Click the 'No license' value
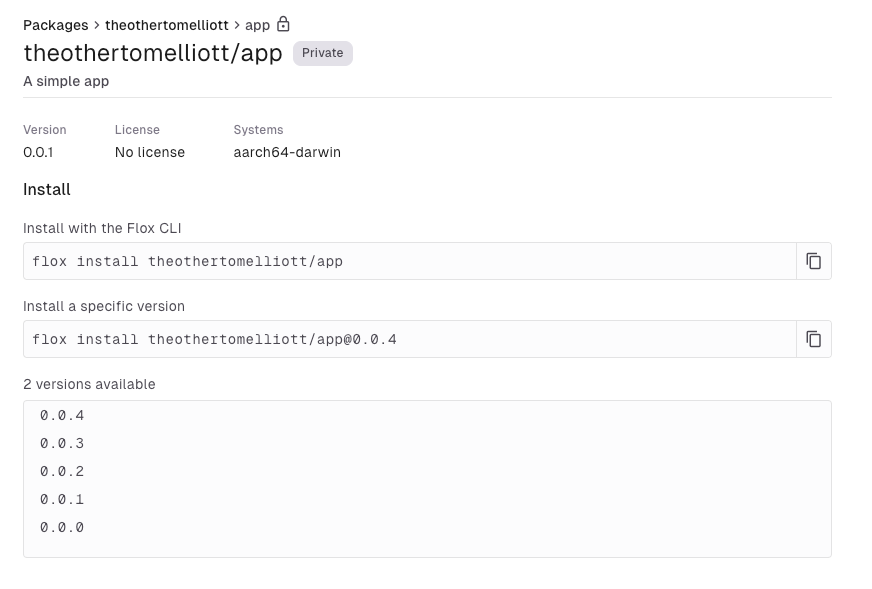Viewport: 872px width, 589px height. [150, 152]
